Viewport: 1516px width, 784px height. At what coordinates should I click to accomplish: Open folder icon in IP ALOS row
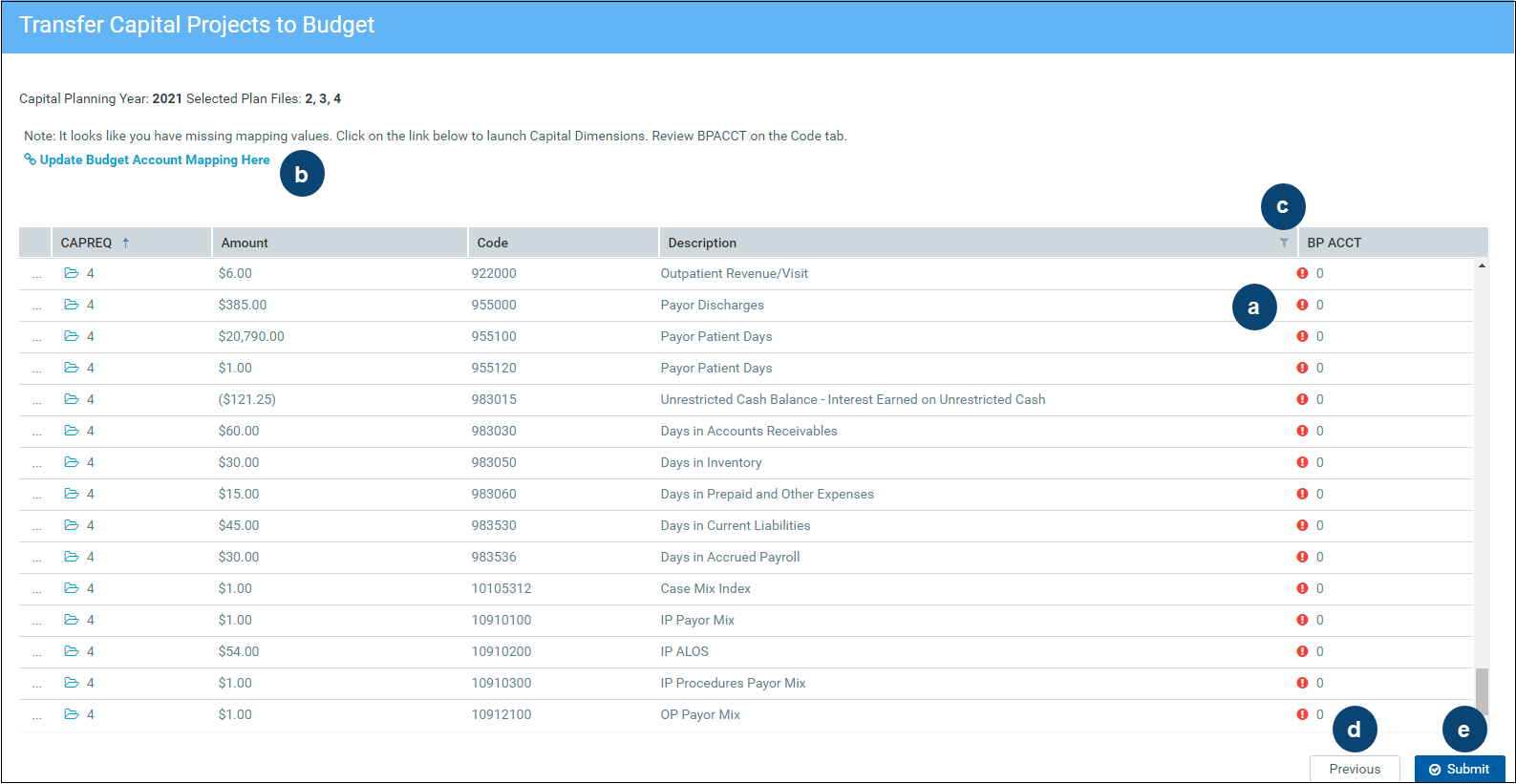[x=72, y=651]
